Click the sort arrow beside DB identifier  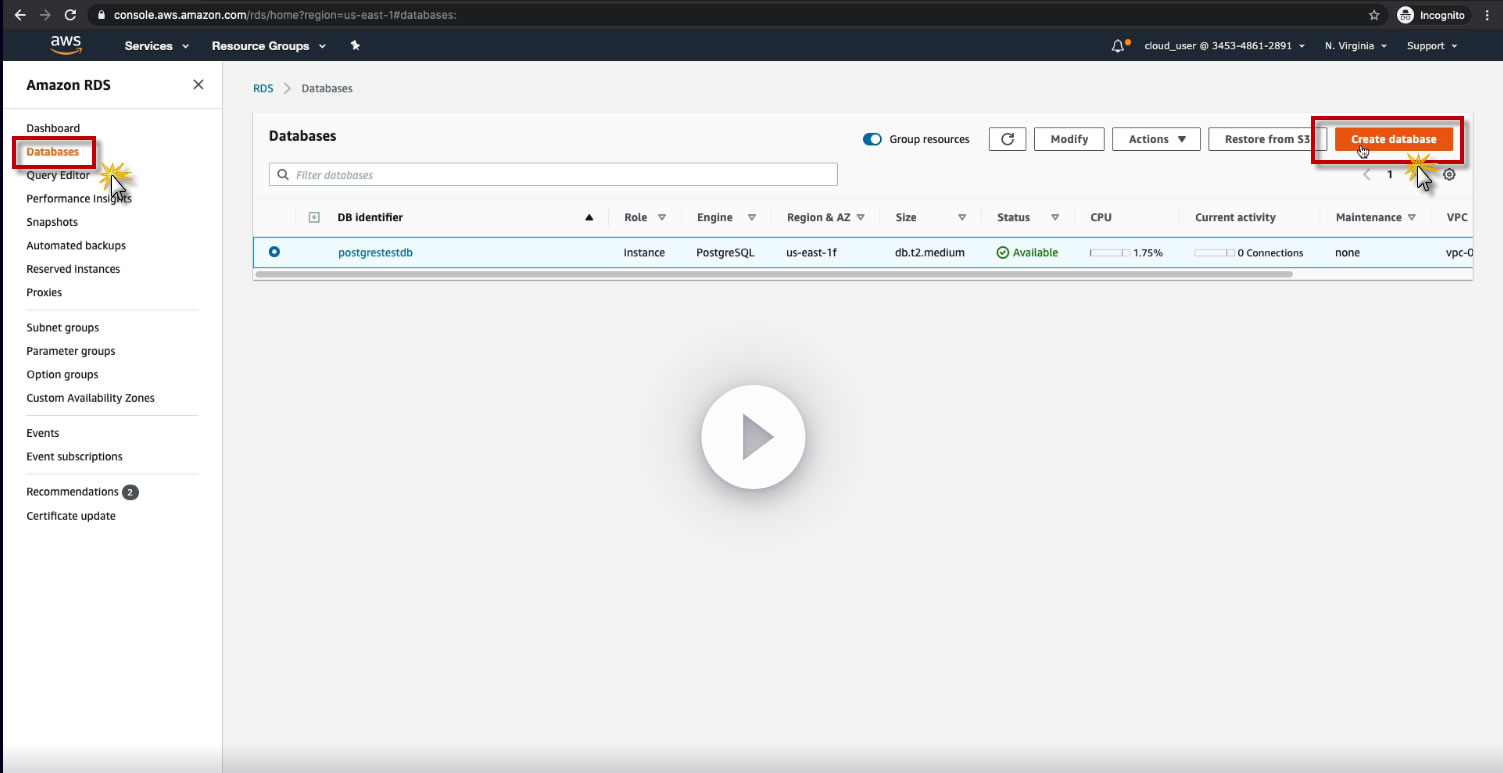pyautogui.click(x=589, y=217)
